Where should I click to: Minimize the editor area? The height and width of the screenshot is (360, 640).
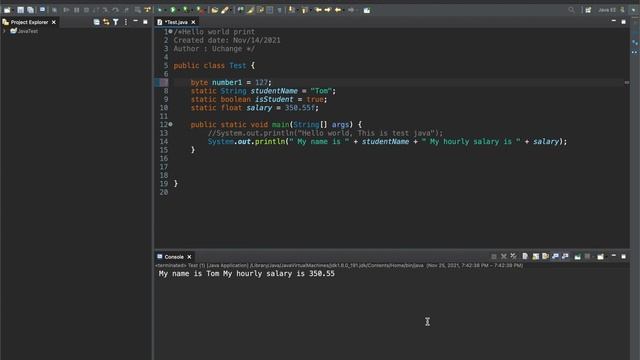(614, 21)
